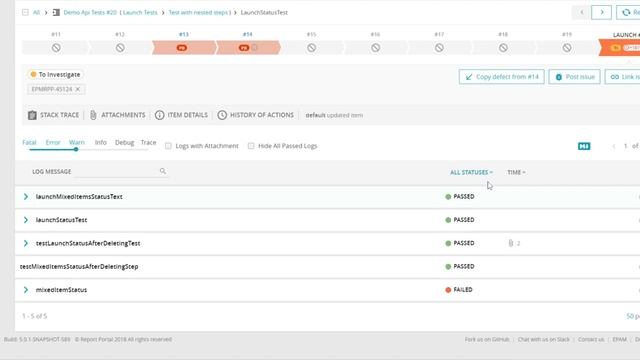The height and width of the screenshot is (360, 640).
Task: Open history item #18 skipped icon
Action: coord(503,48)
